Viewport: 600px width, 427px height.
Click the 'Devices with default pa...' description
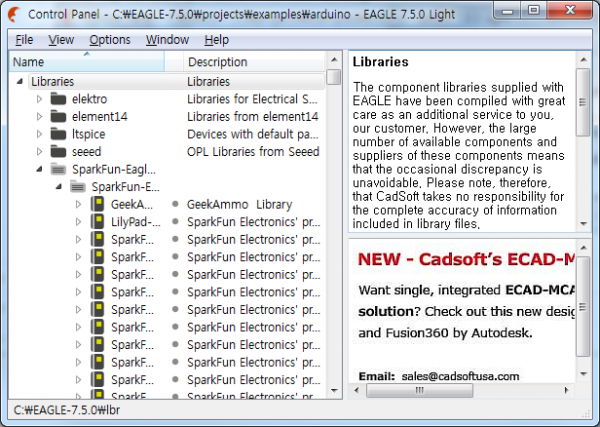(x=253, y=134)
